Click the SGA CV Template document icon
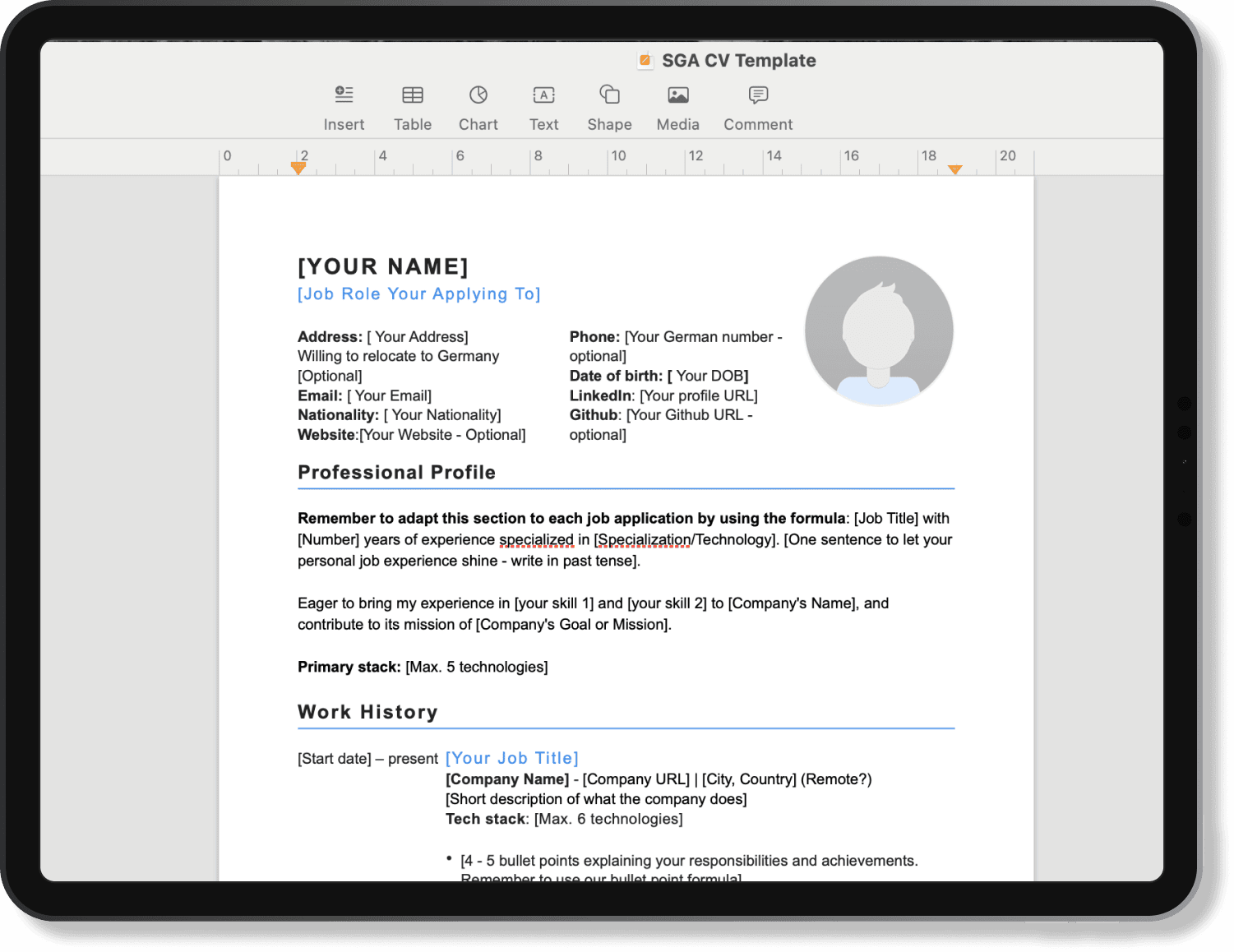The height and width of the screenshot is (952, 1234). (645, 60)
